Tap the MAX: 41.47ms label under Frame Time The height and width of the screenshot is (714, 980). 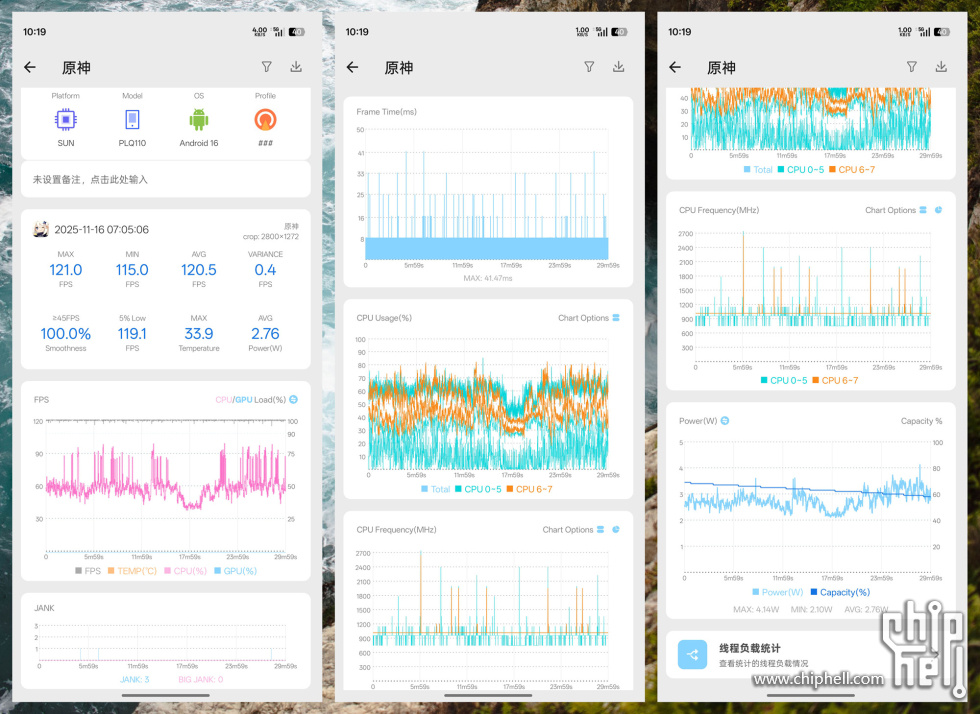(488, 278)
